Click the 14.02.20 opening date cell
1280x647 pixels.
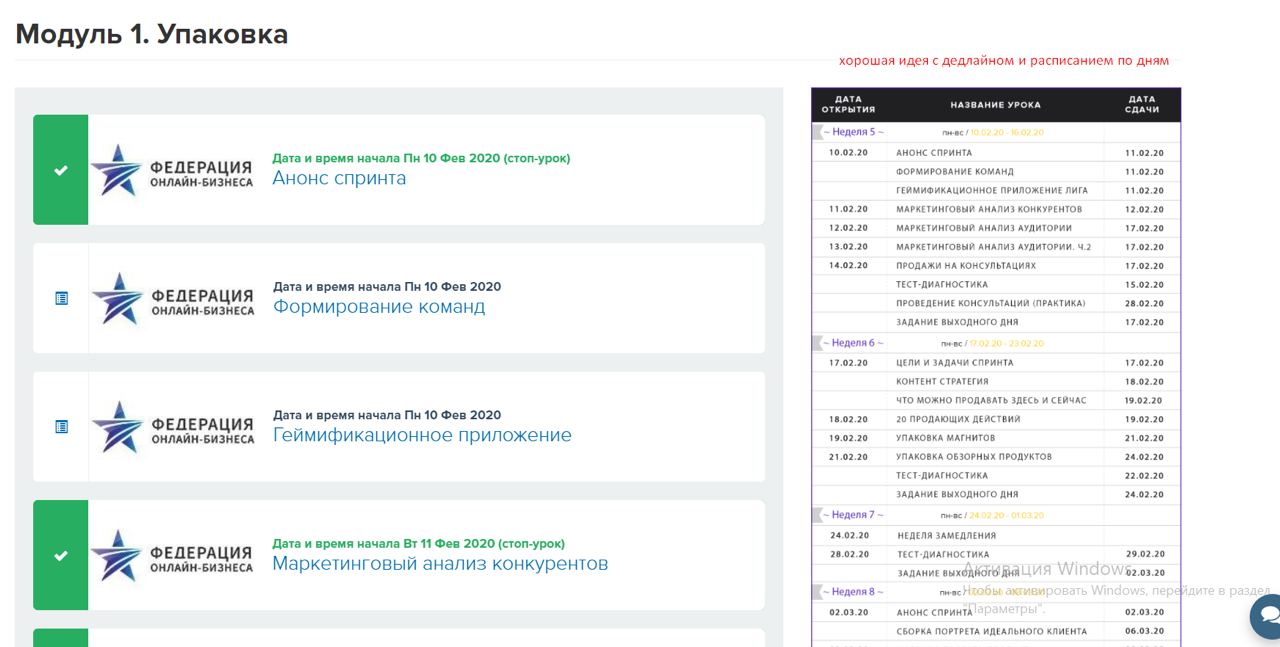(x=848, y=266)
